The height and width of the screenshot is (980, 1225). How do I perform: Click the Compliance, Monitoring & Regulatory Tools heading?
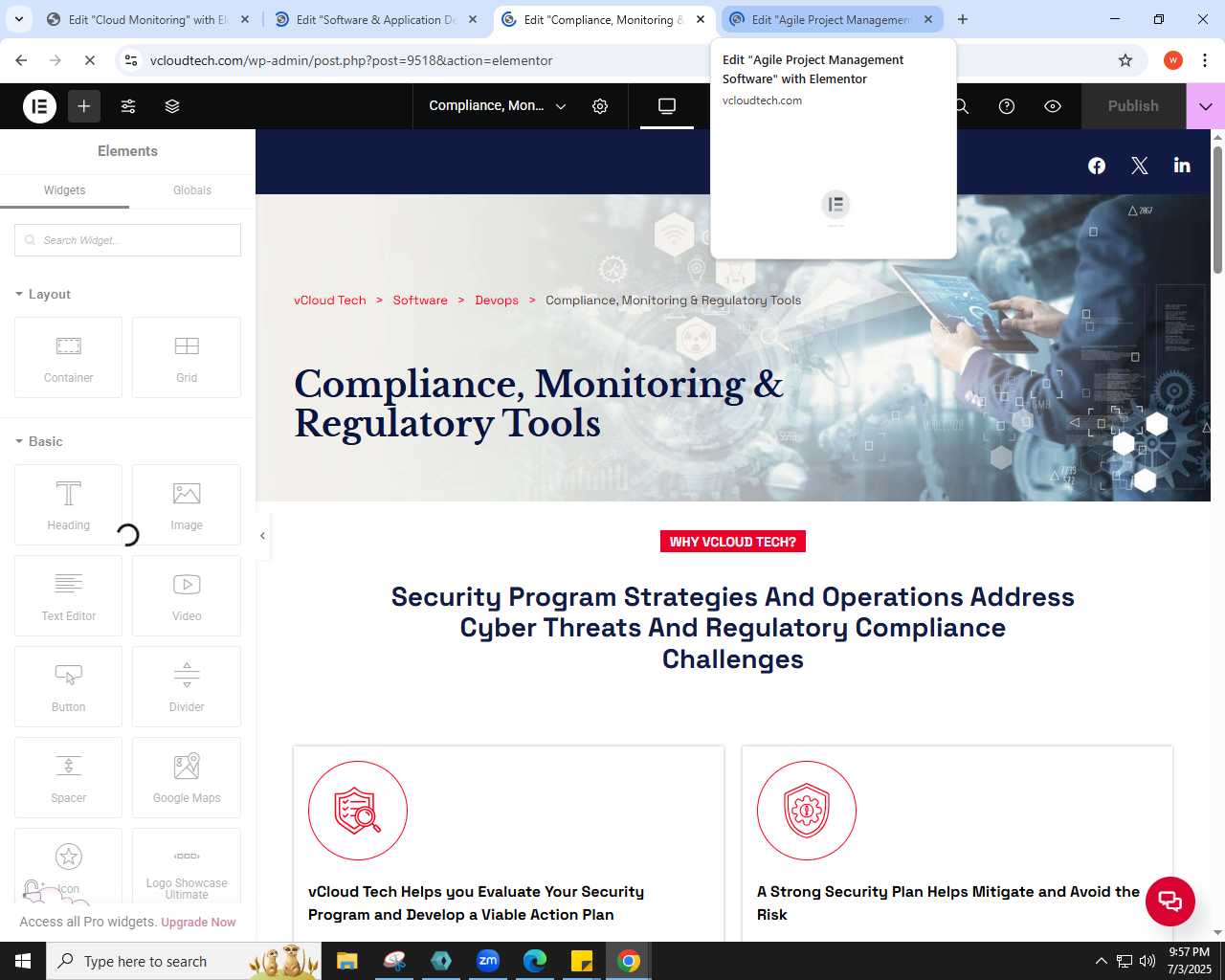(538, 403)
